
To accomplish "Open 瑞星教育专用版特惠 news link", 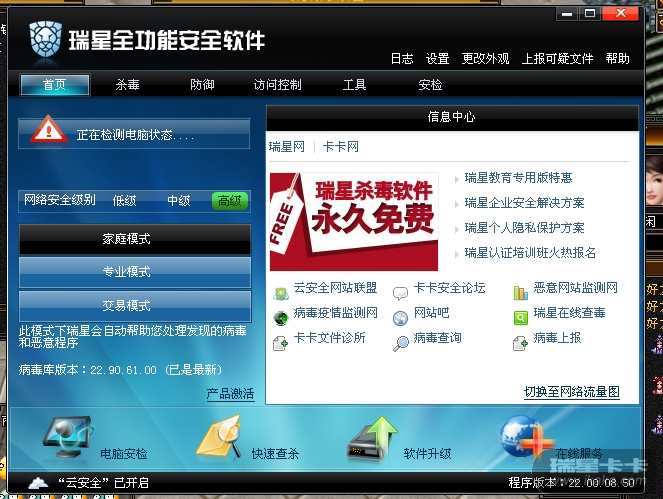I will point(518,178).
